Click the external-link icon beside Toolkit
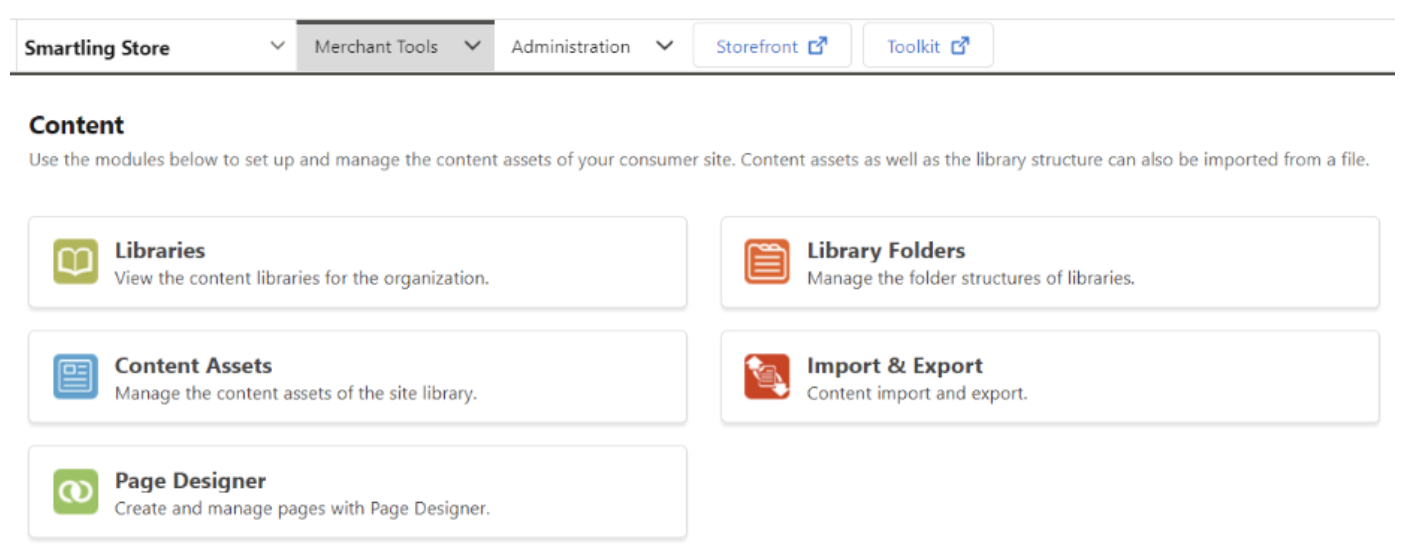This screenshot has width=1404, height=560. [x=960, y=46]
